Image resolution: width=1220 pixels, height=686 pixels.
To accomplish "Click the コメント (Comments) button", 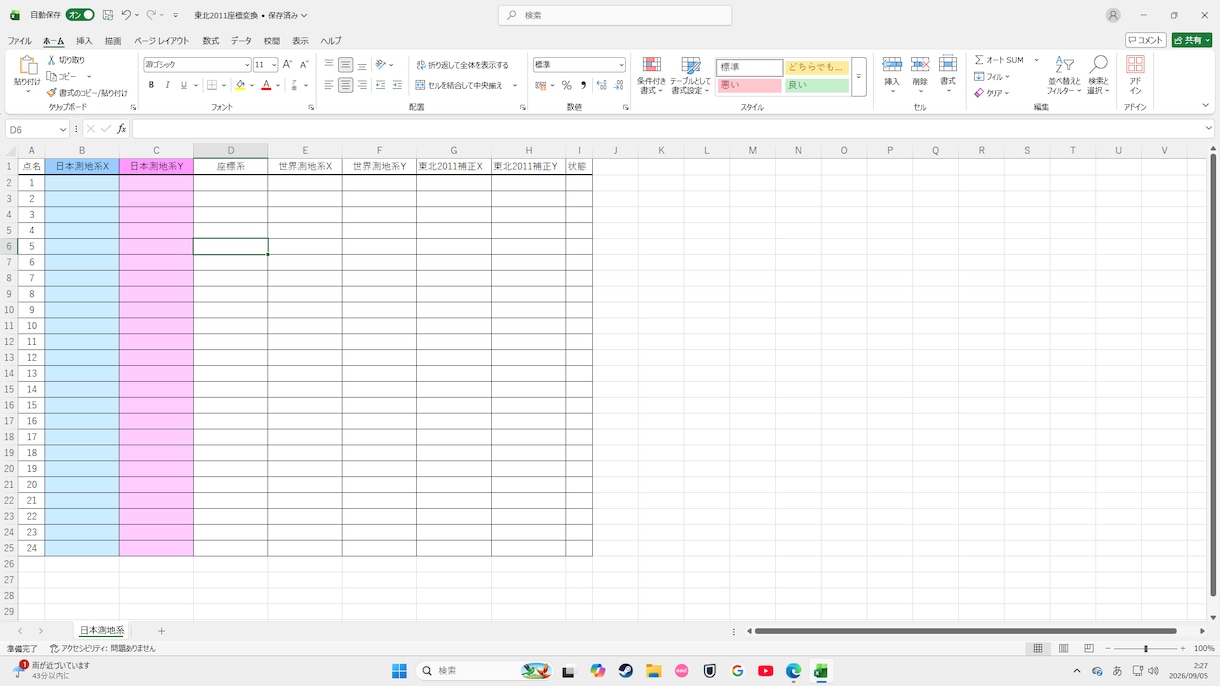I will coord(1146,40).
